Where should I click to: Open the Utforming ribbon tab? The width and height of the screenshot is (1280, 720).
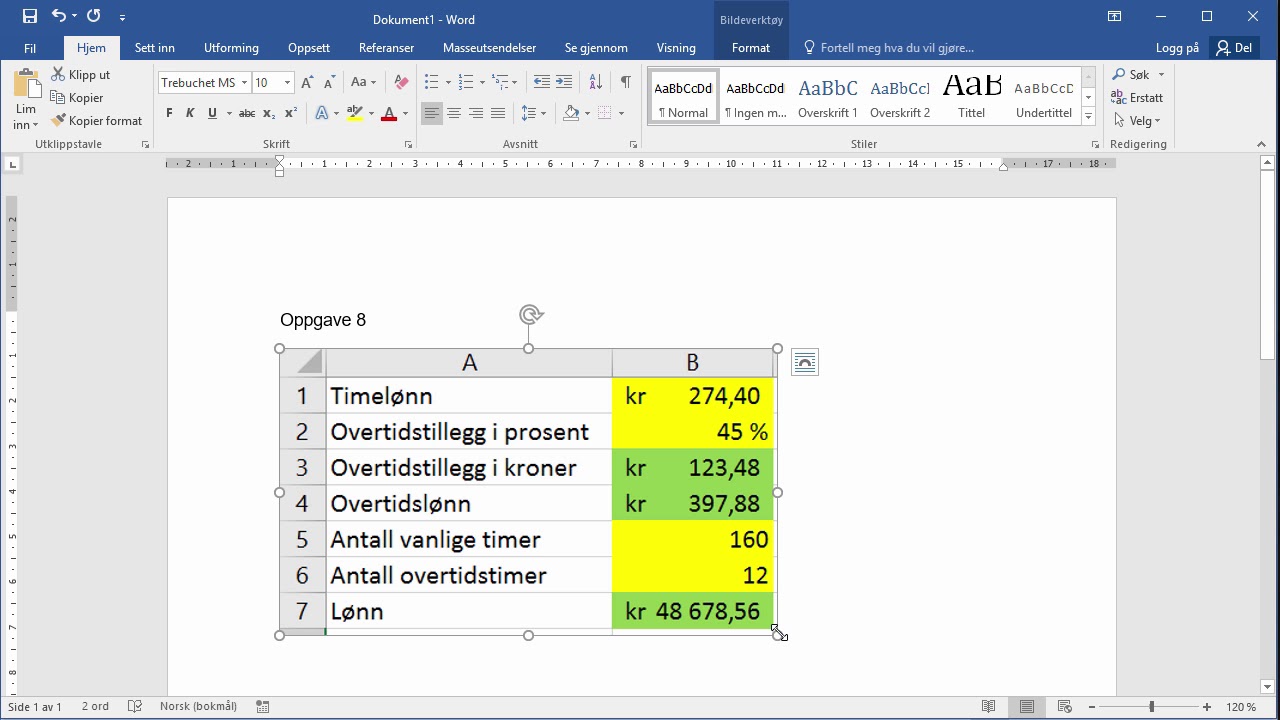tap(231, 48)
